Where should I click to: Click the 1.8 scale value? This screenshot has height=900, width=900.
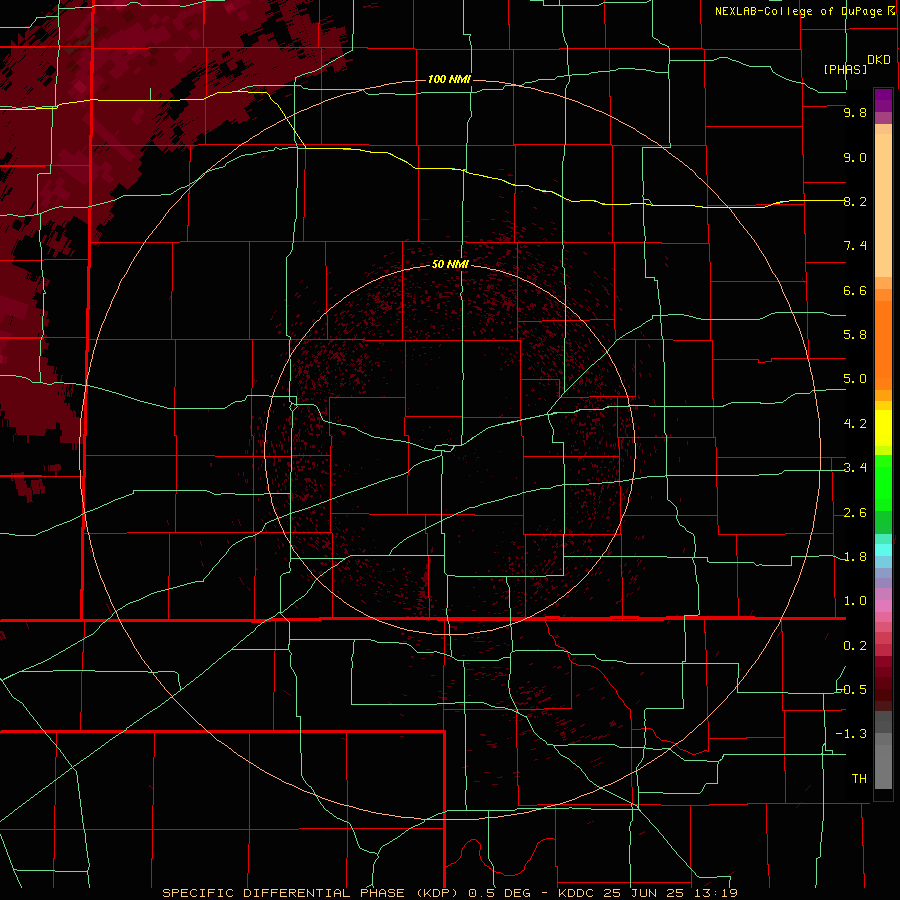click(855, 557)
